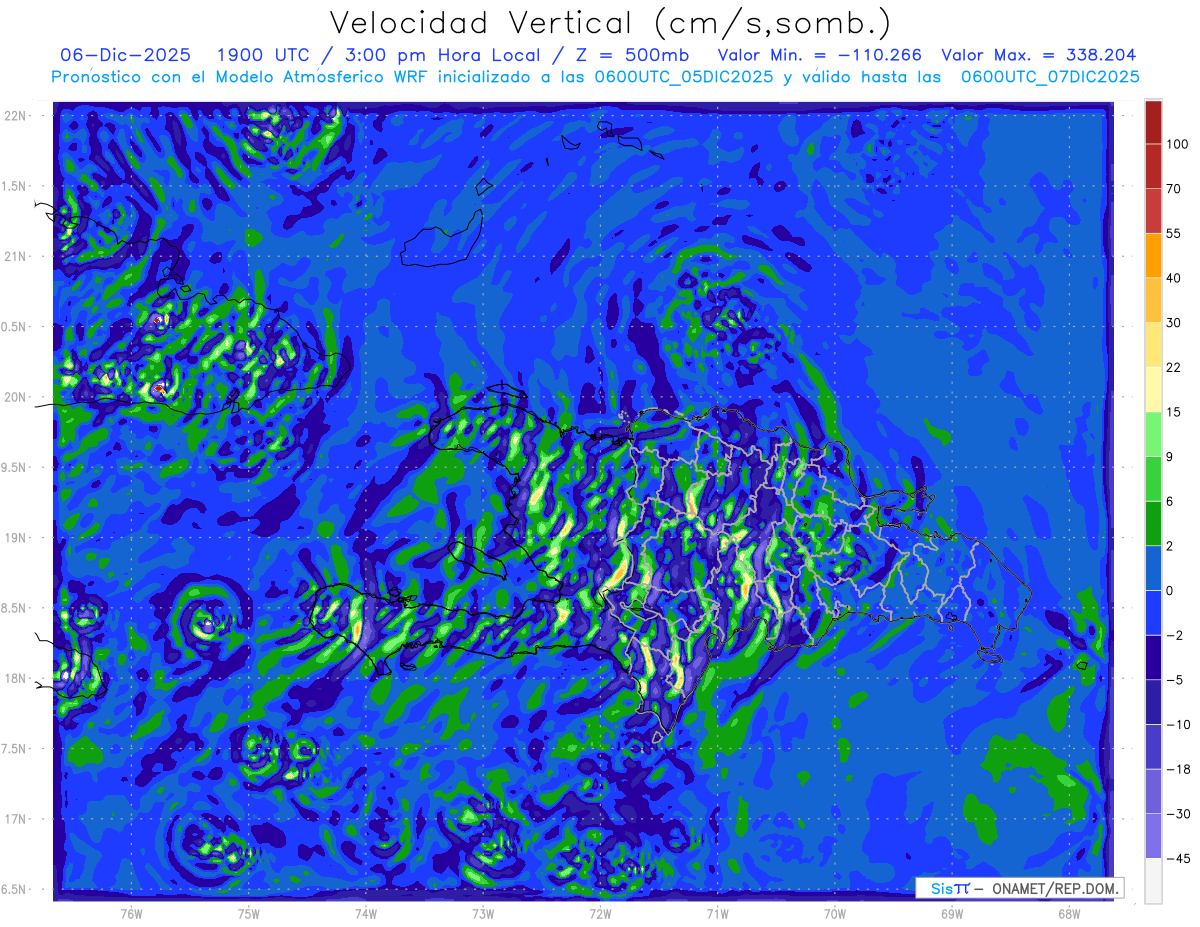Click the '74W' longitude label
Screen dimensions: 1200x927
[366, 913]
